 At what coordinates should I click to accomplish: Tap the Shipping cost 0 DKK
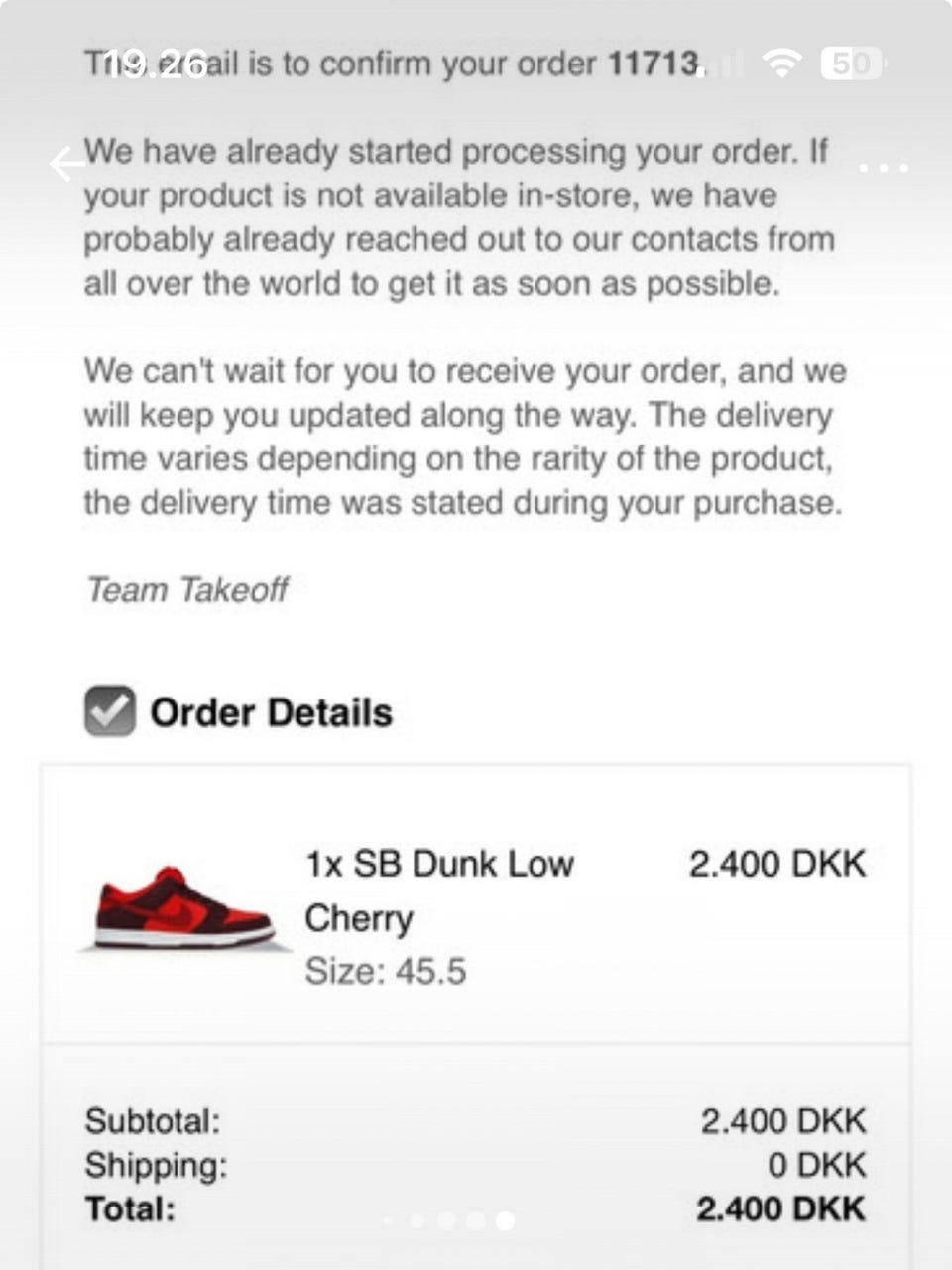(x=816, y=1165)
